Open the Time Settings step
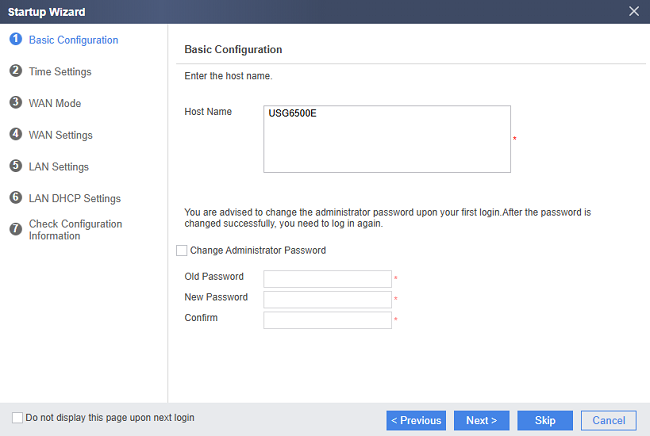Image resolution: width=650 pixels, height=436 pixels. pos(60,72)
